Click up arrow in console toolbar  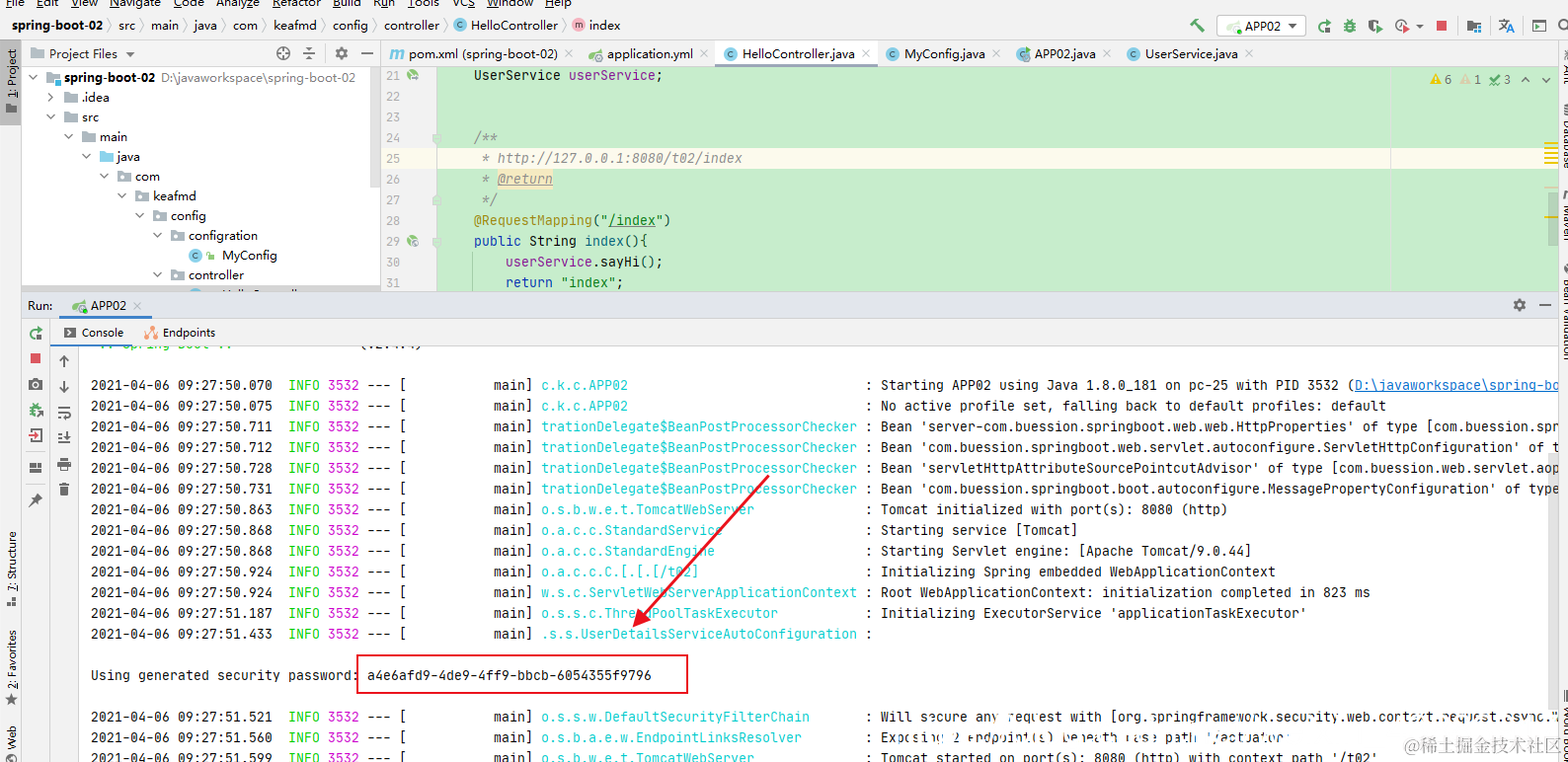tap(64, 361)
